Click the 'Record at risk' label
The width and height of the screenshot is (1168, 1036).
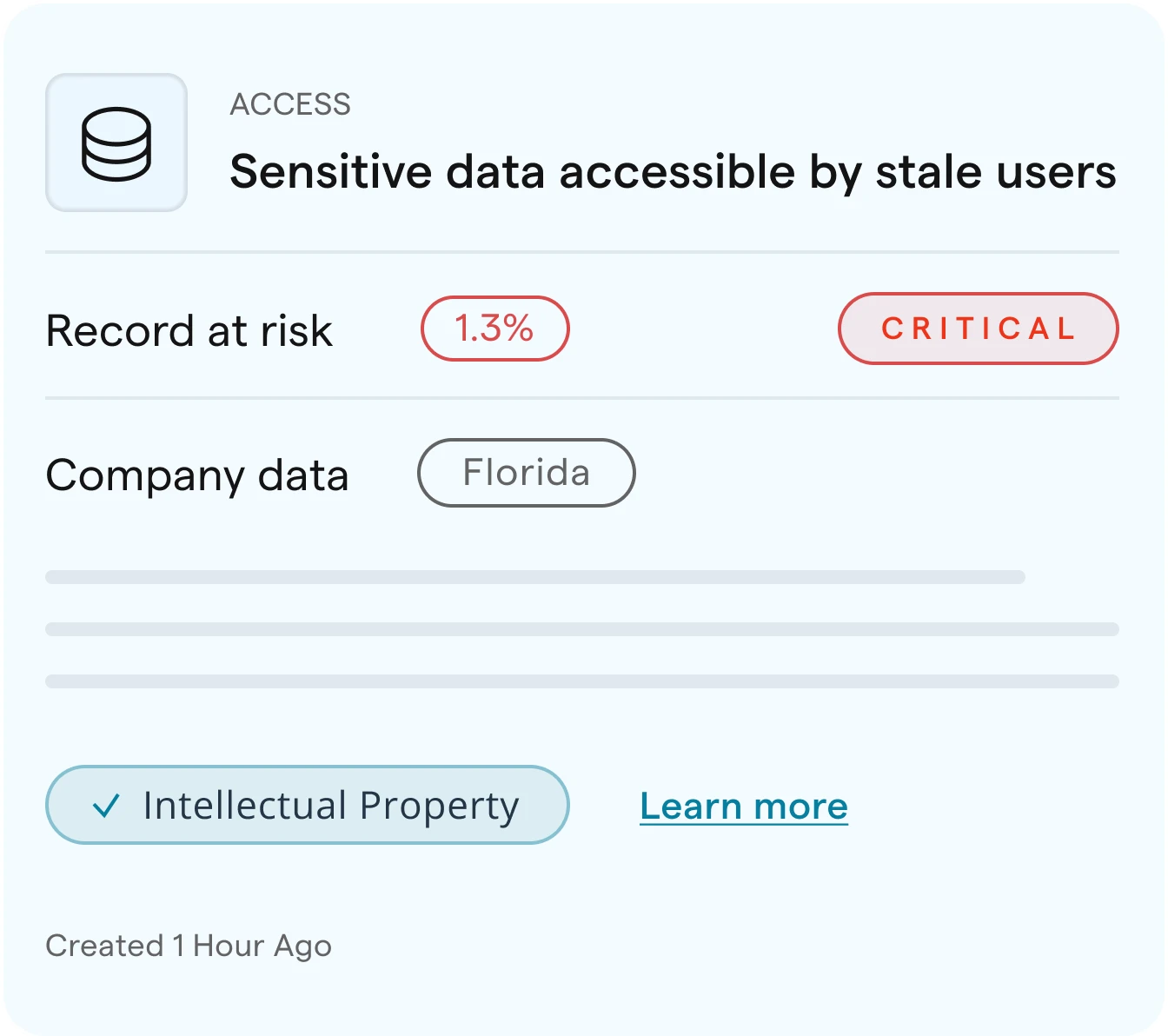(189, 330)
